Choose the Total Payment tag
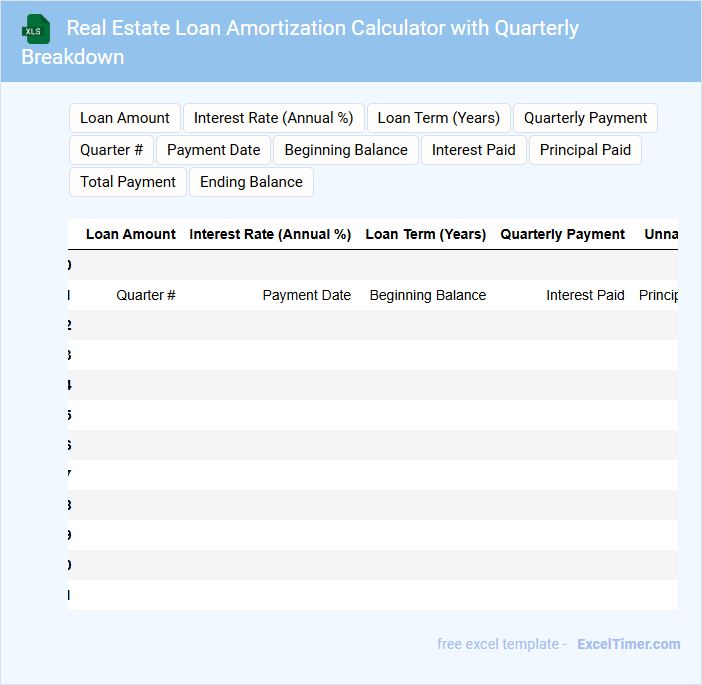 [128, 182]
